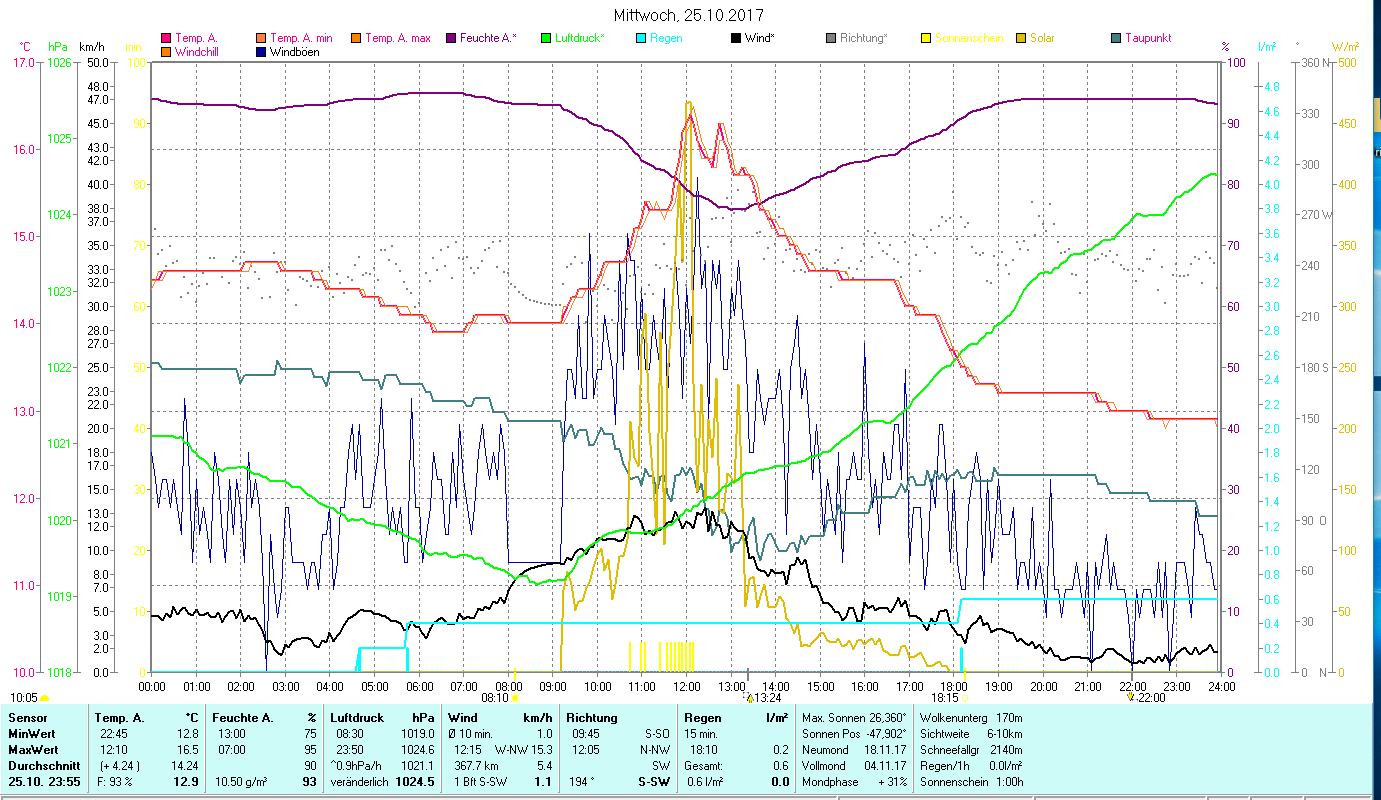This screenshot has width=1381, height=800.
Task: Click the yellow Sonnenschein legend swatch
Action: pos(926,38)
